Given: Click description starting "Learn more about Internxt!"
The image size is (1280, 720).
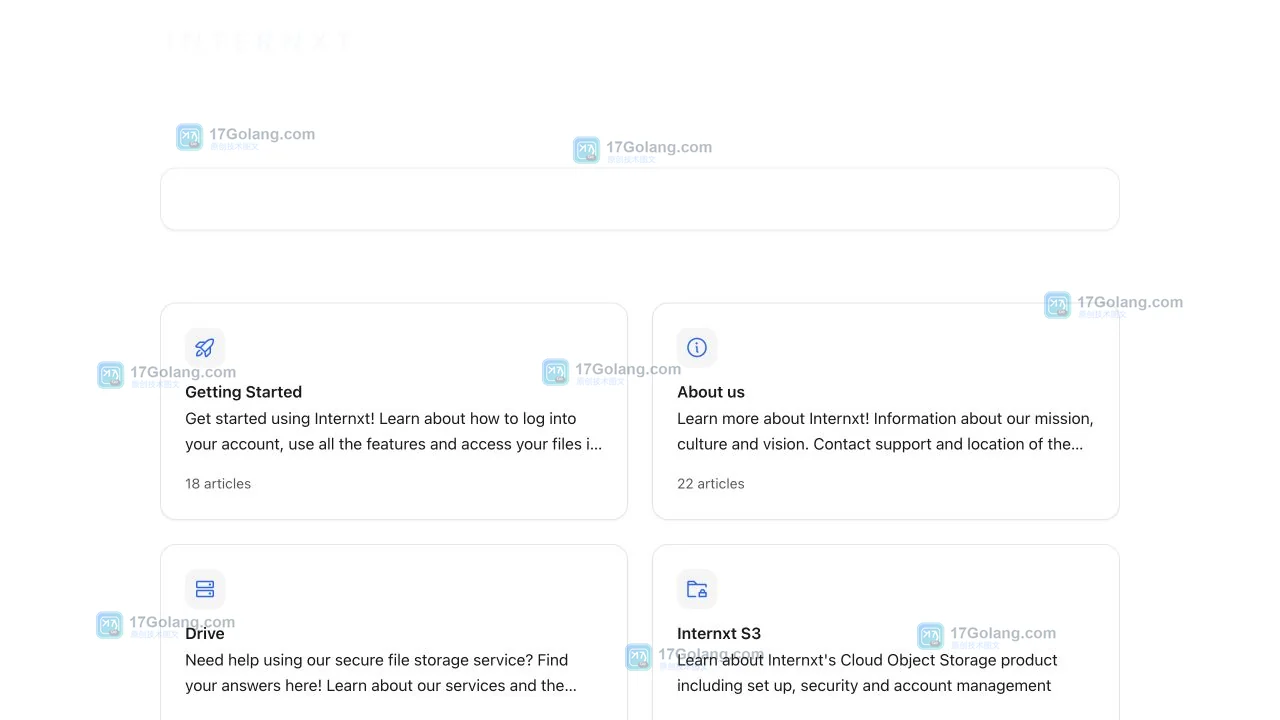Looking at the screenshot, I should coord(886,431).
